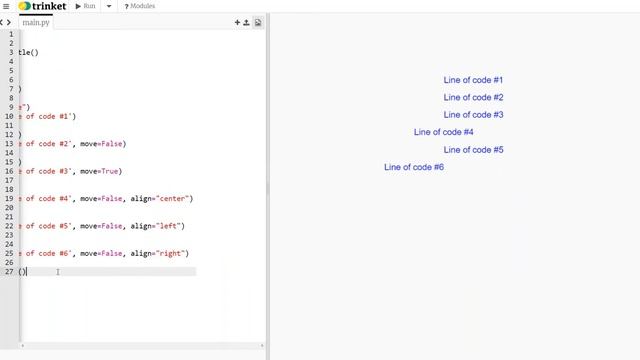Open the image library icon
Screen dimensions: 640x360
[x=258, y=22]
